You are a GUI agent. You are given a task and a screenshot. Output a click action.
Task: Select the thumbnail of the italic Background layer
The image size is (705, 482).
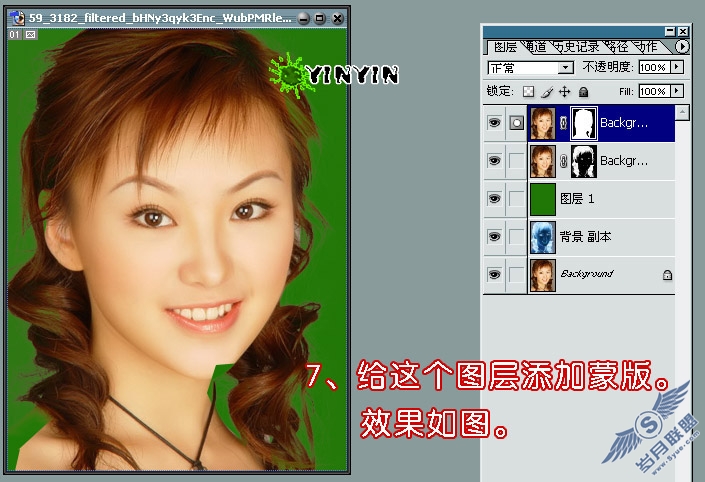[x=543, y=275]
